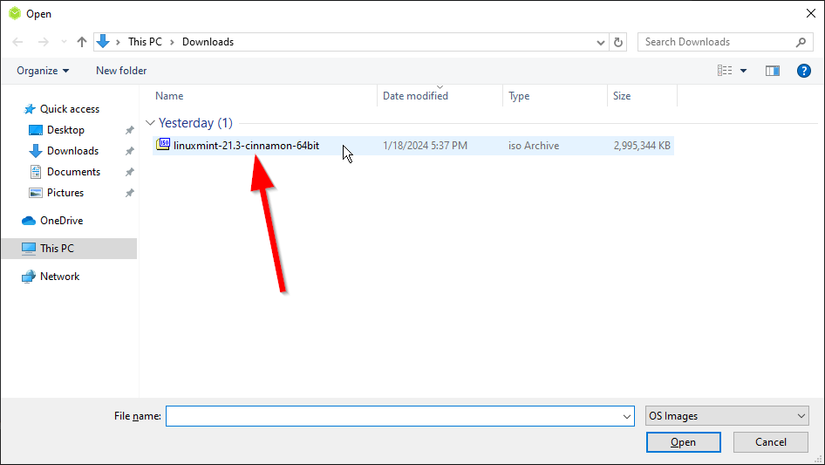Click the Open button
This screenshot has width=825, height=465.
pos(683,442)
